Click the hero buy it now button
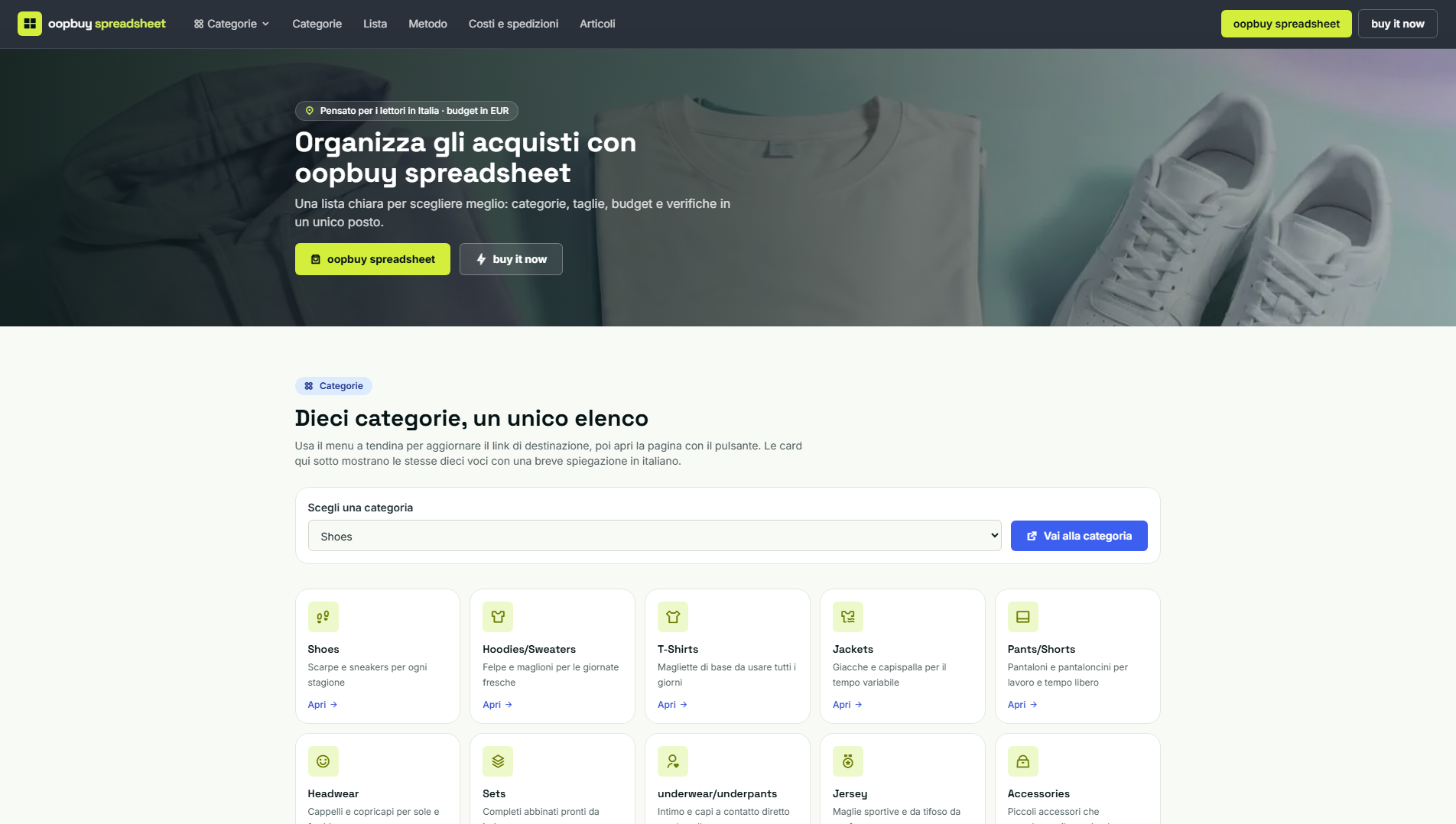Image resolution: width=1456 pixels, height=824 pixels. click(511, 259)
